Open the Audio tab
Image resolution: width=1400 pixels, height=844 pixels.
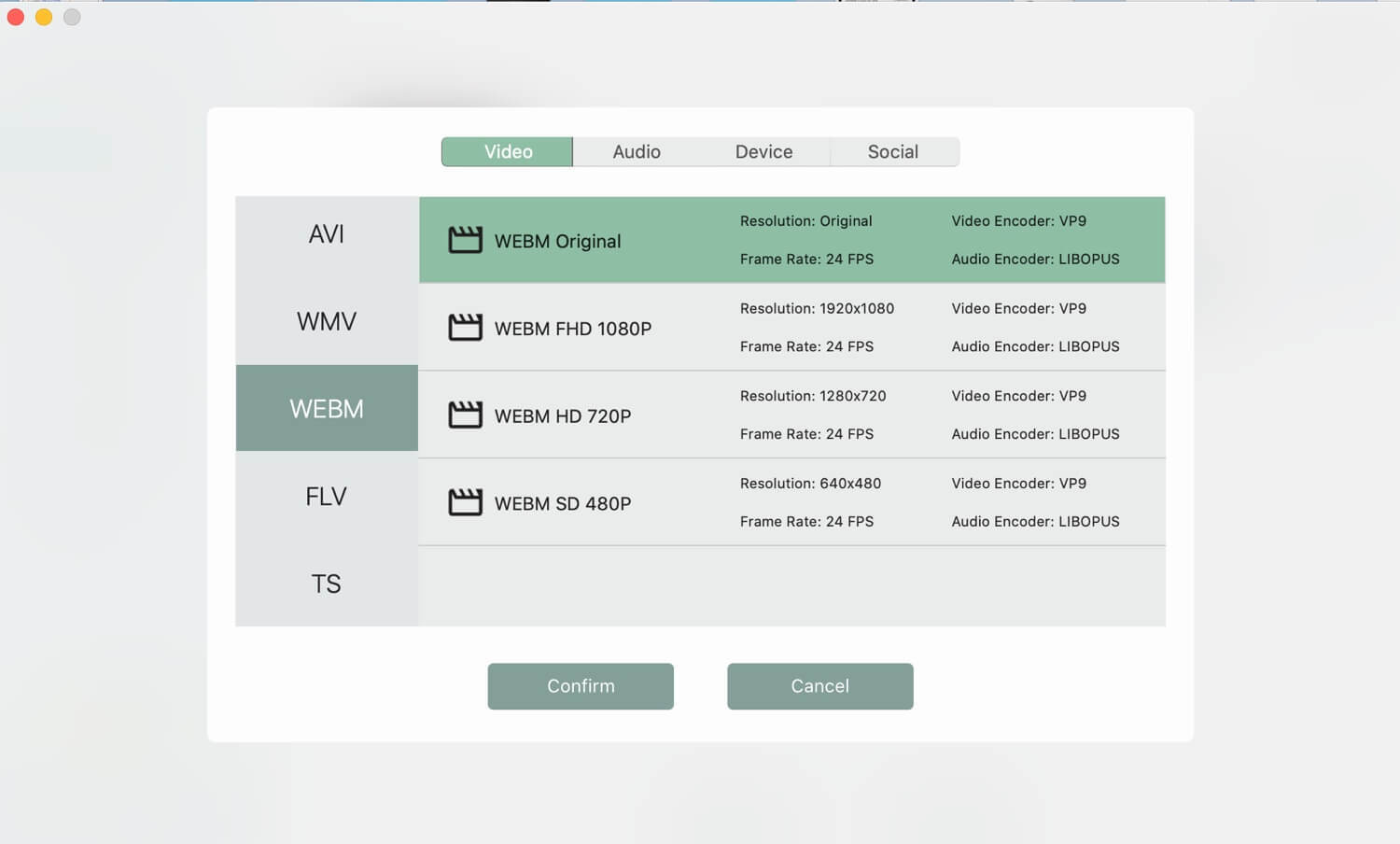[637, 152]
